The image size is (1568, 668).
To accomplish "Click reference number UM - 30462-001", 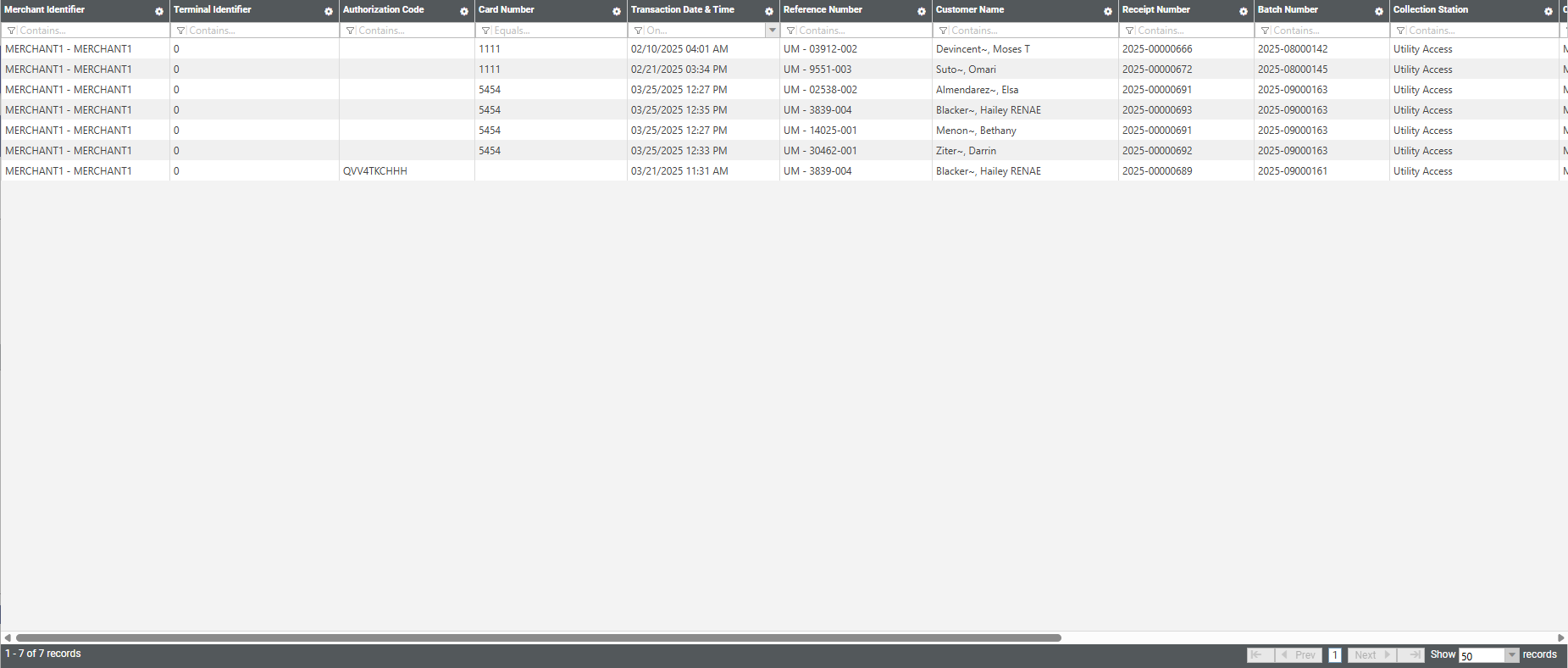I will coord(820,151).
